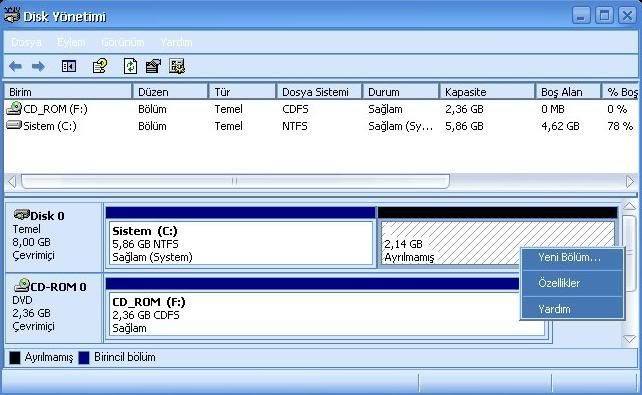This screenshot has height=395, width=642.
Task: Sort by the Dosya Sistemi column header
Action: [319, 92]
